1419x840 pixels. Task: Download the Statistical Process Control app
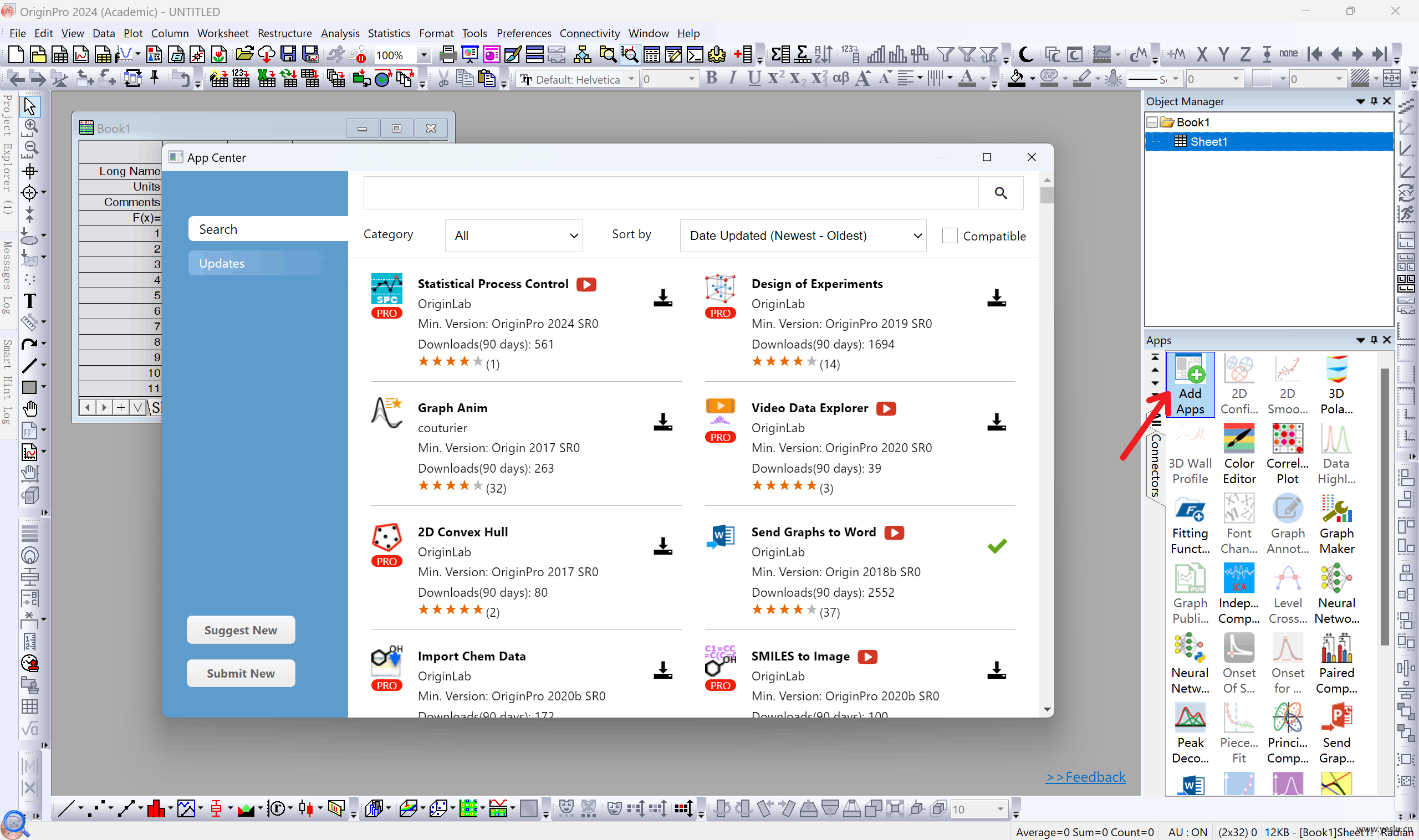click(x=662, y=298)
